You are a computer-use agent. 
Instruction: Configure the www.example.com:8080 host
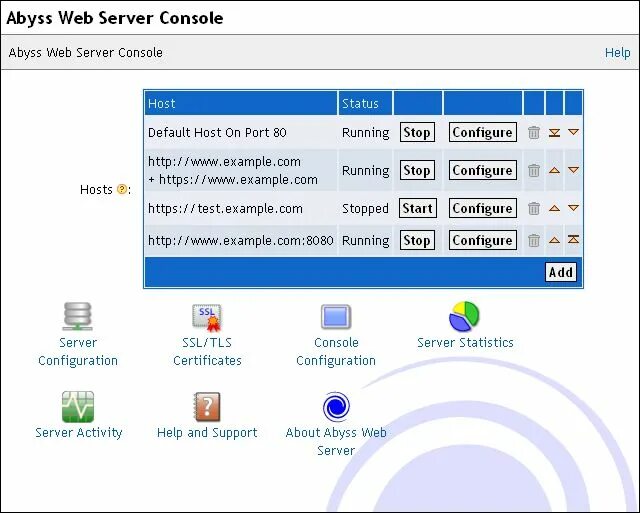(x=483, y=240)
